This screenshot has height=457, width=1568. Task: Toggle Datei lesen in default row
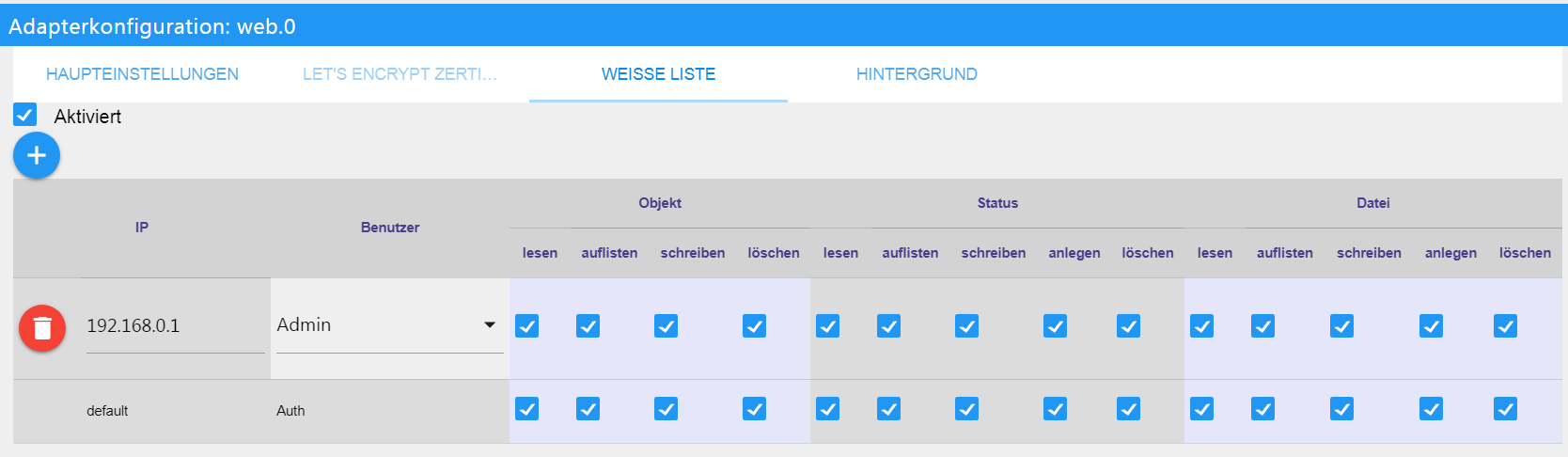pos(1201,409)
